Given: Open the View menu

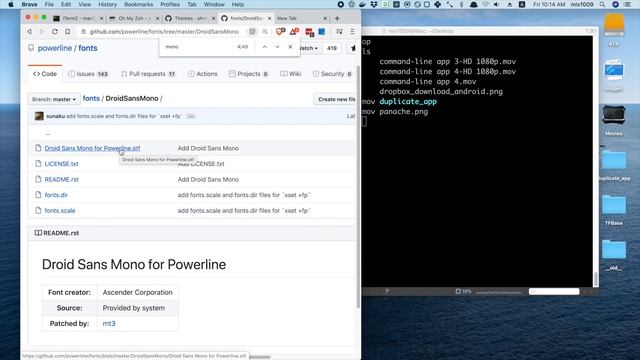Looking at the screenshot, I should pos(84,4).
